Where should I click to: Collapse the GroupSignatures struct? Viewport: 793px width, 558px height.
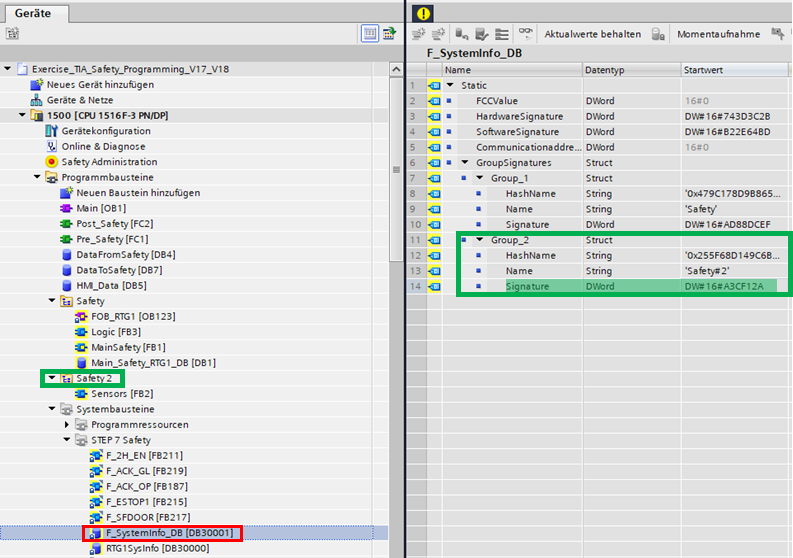(x=465, y=162)
